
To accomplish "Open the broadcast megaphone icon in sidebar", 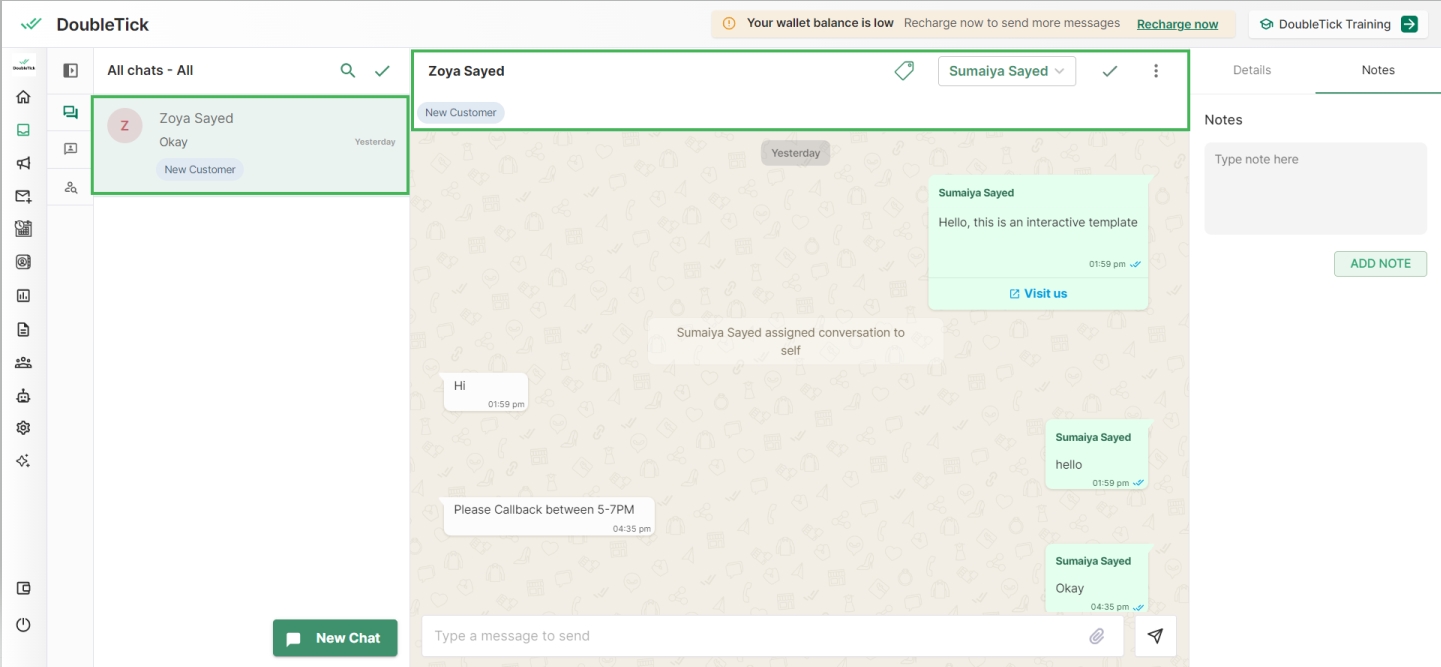I will click(23, 163).
